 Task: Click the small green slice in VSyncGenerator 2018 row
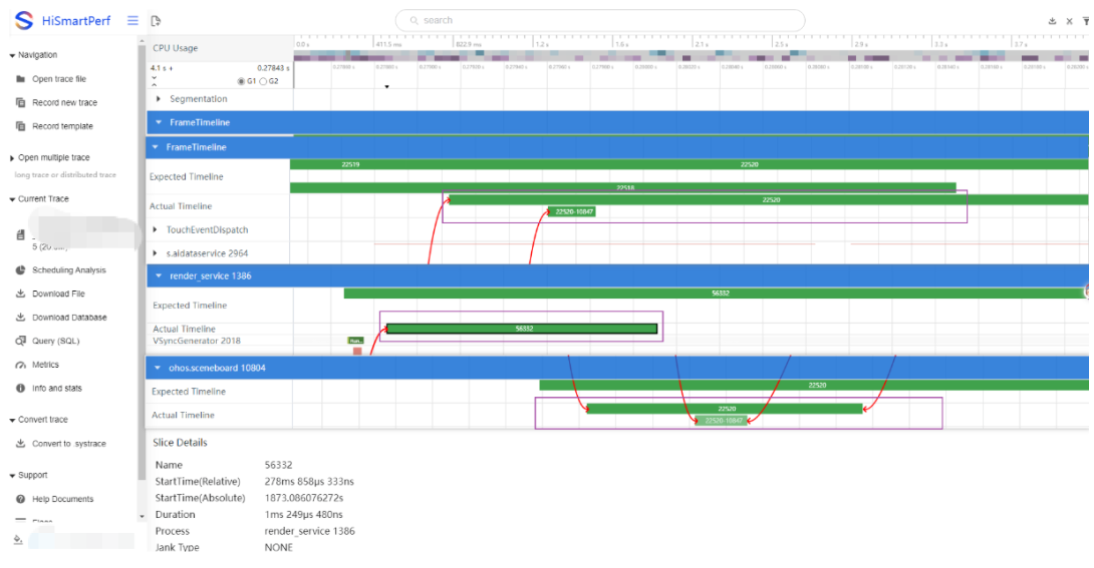tap(356, 341)
